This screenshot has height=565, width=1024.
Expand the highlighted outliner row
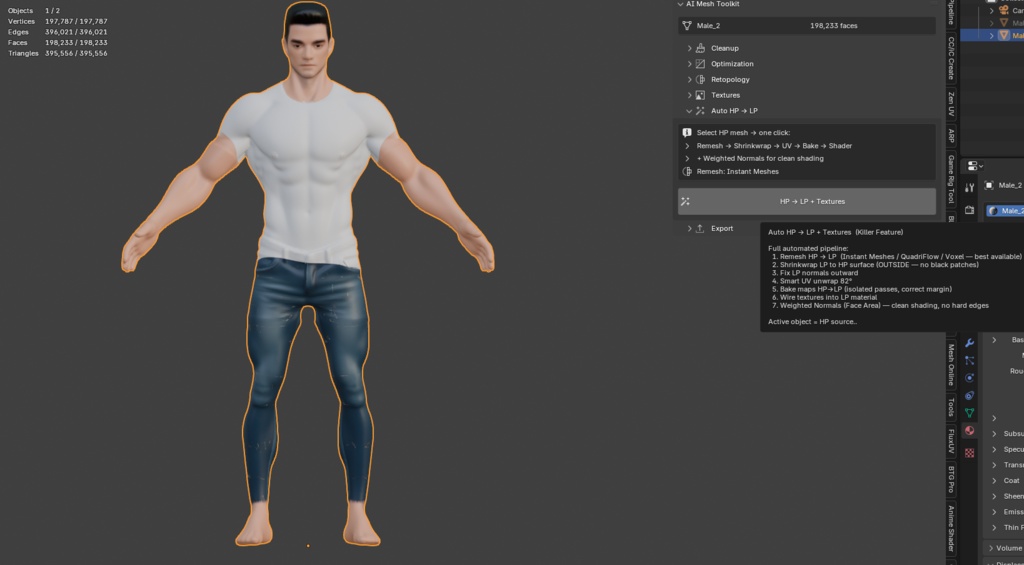(x=992, y=35)
